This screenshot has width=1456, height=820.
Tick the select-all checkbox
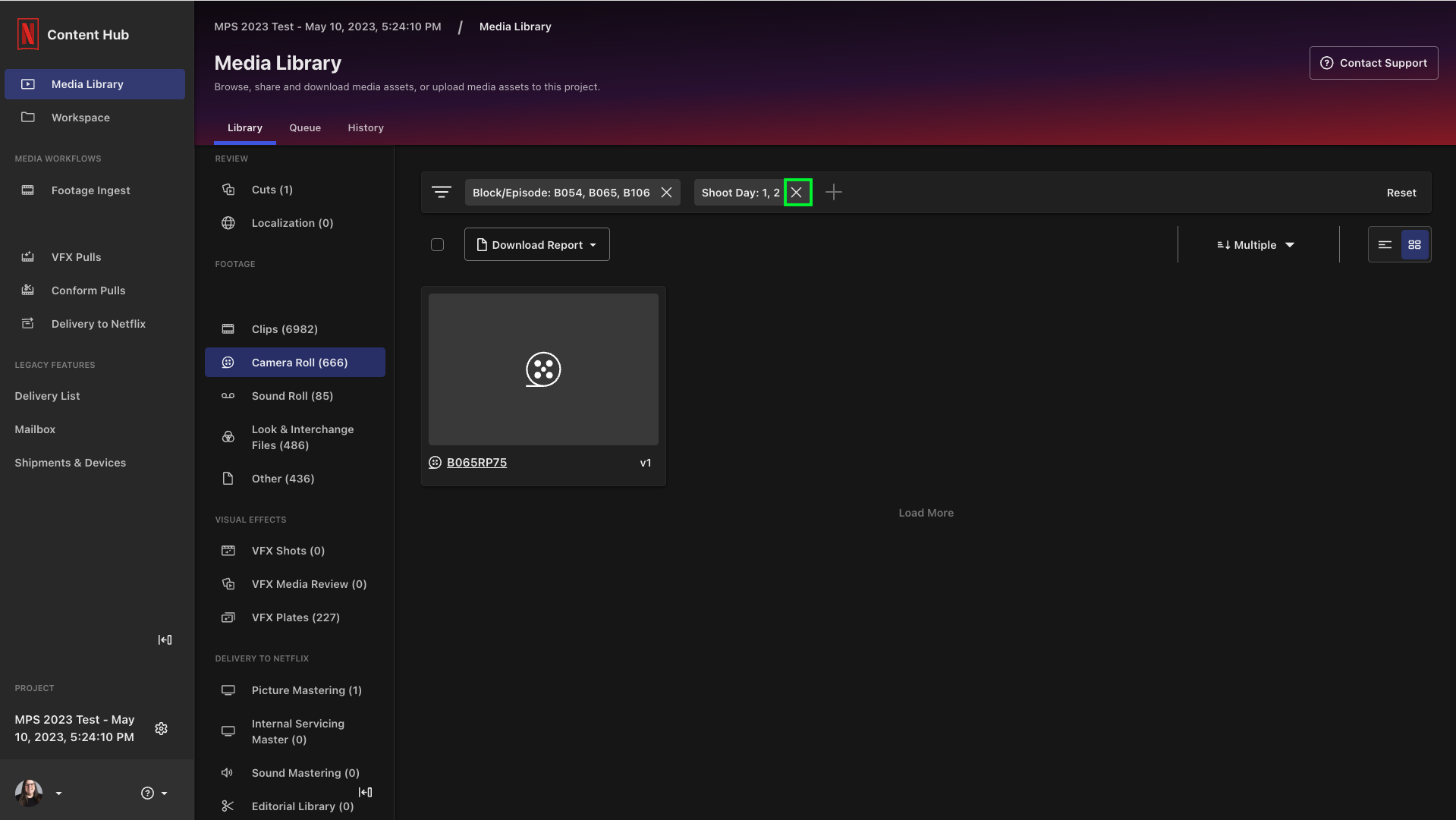pyautogui.click(x=437, y=244)
